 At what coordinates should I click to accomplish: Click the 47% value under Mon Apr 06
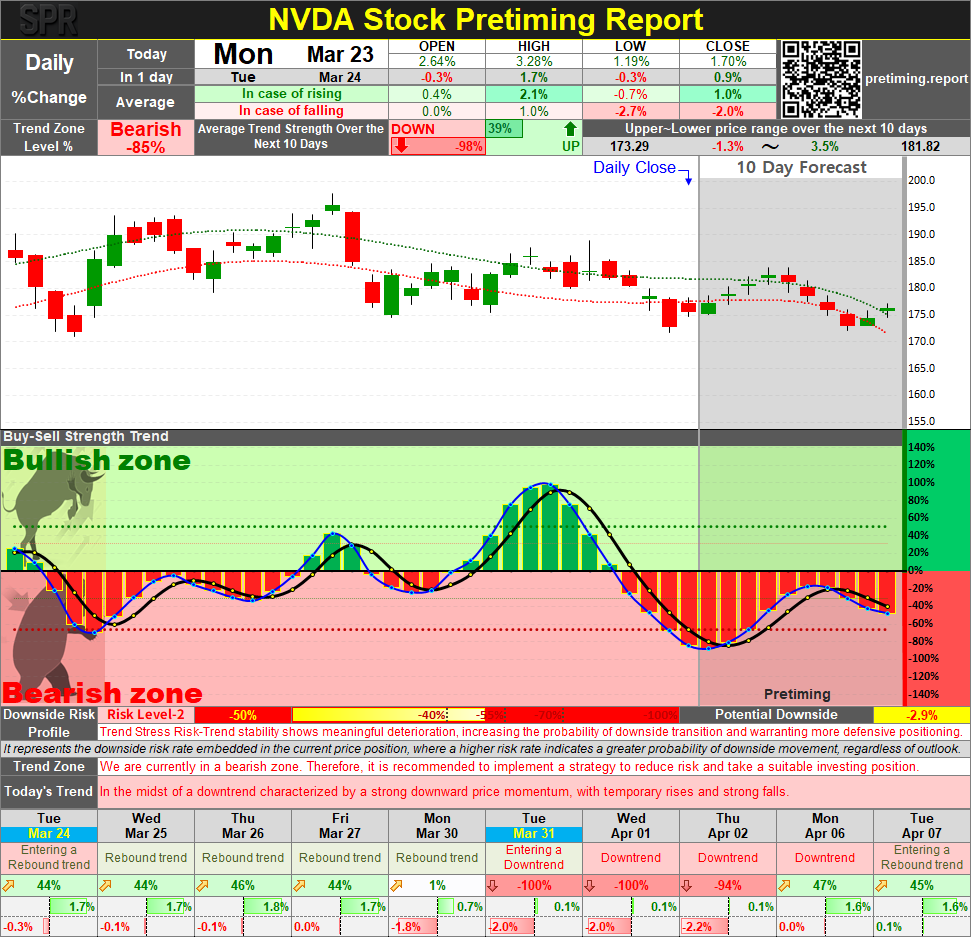pyautogui.click(x=825, y=886)
